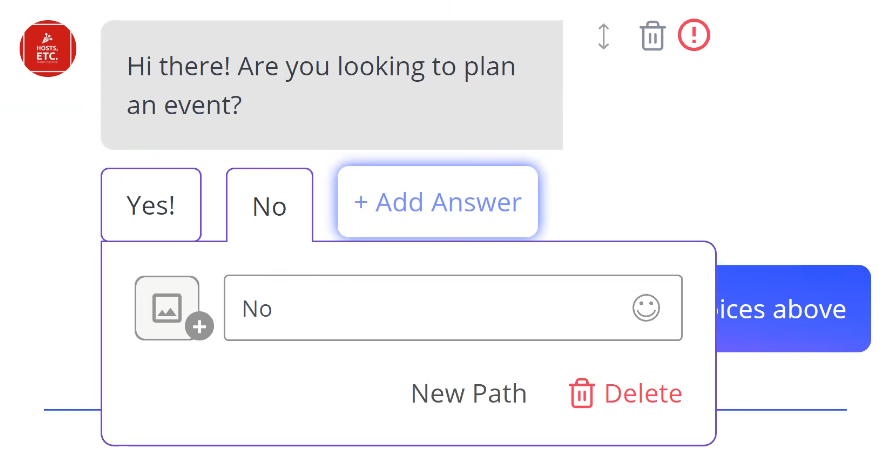Viewport: 886px width, 459px height.
Task: Click the red trash icon next to Delete
Action: click(581, 393)
